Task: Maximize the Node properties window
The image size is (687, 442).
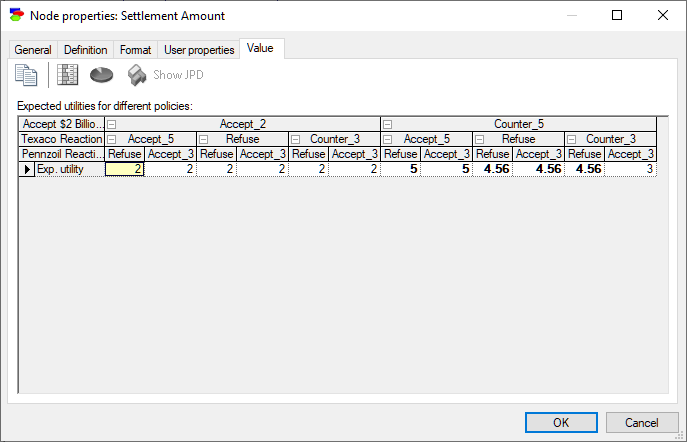Action: [617, 15]
